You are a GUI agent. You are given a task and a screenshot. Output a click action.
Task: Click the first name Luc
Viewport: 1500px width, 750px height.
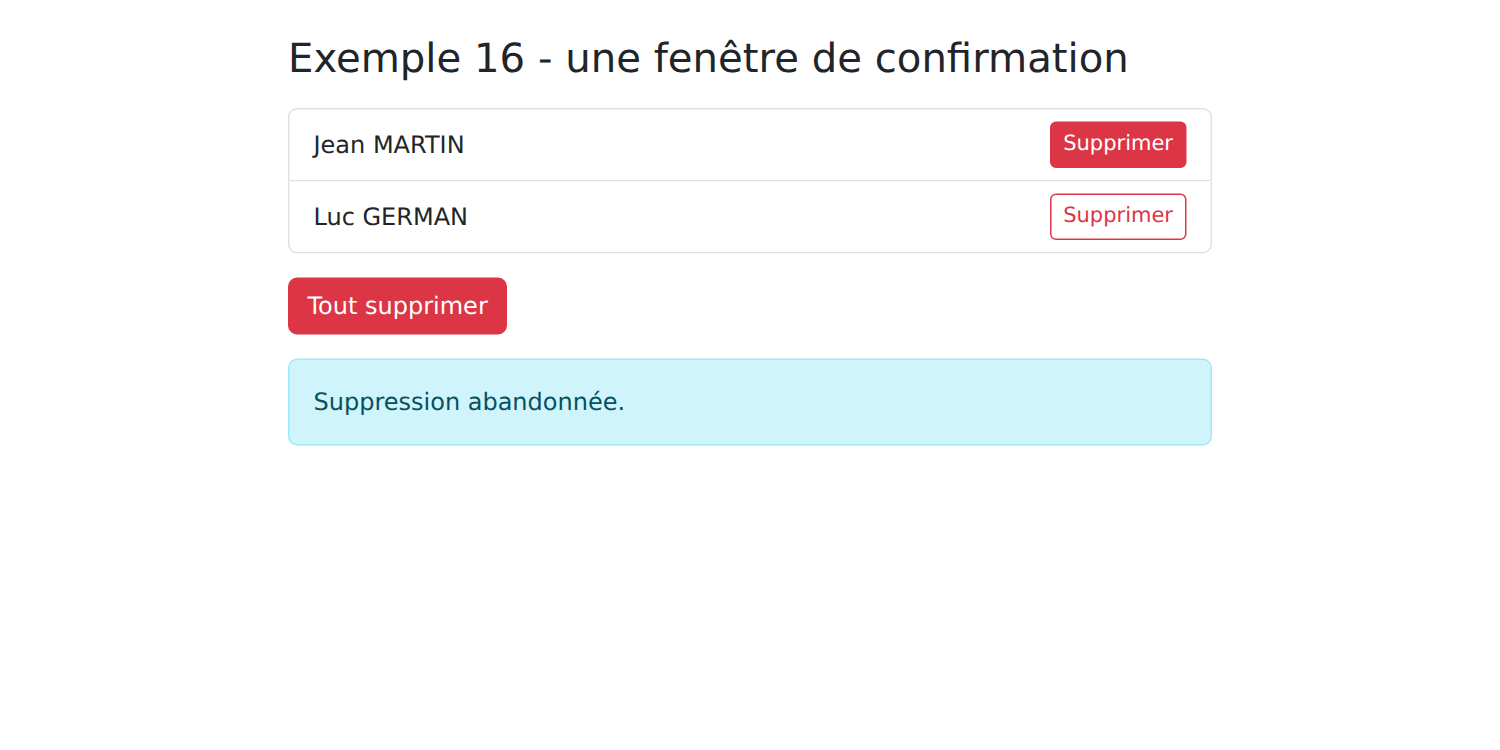pyautogui.click(x=334, y=217)
